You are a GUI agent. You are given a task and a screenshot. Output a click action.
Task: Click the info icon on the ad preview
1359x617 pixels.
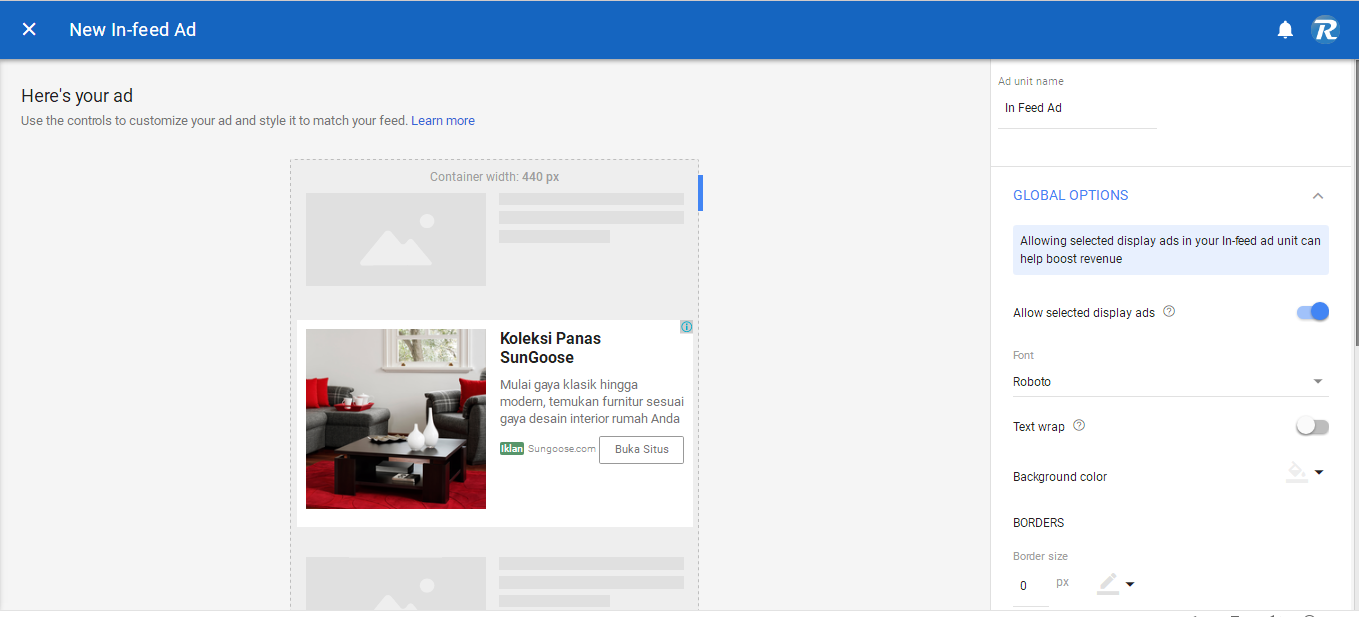point(686,326)
